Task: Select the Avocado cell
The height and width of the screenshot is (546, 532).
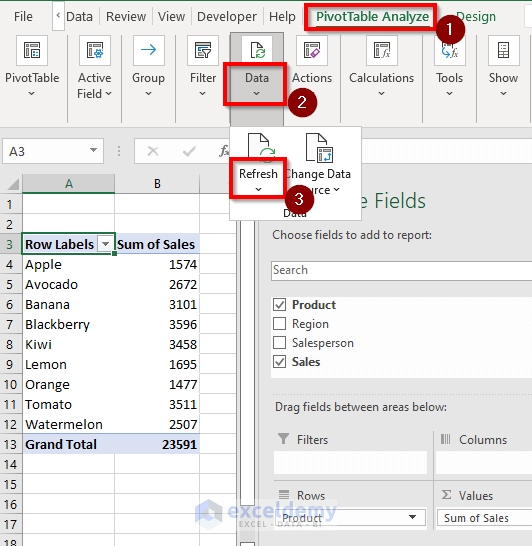Action: pos(69,284)
